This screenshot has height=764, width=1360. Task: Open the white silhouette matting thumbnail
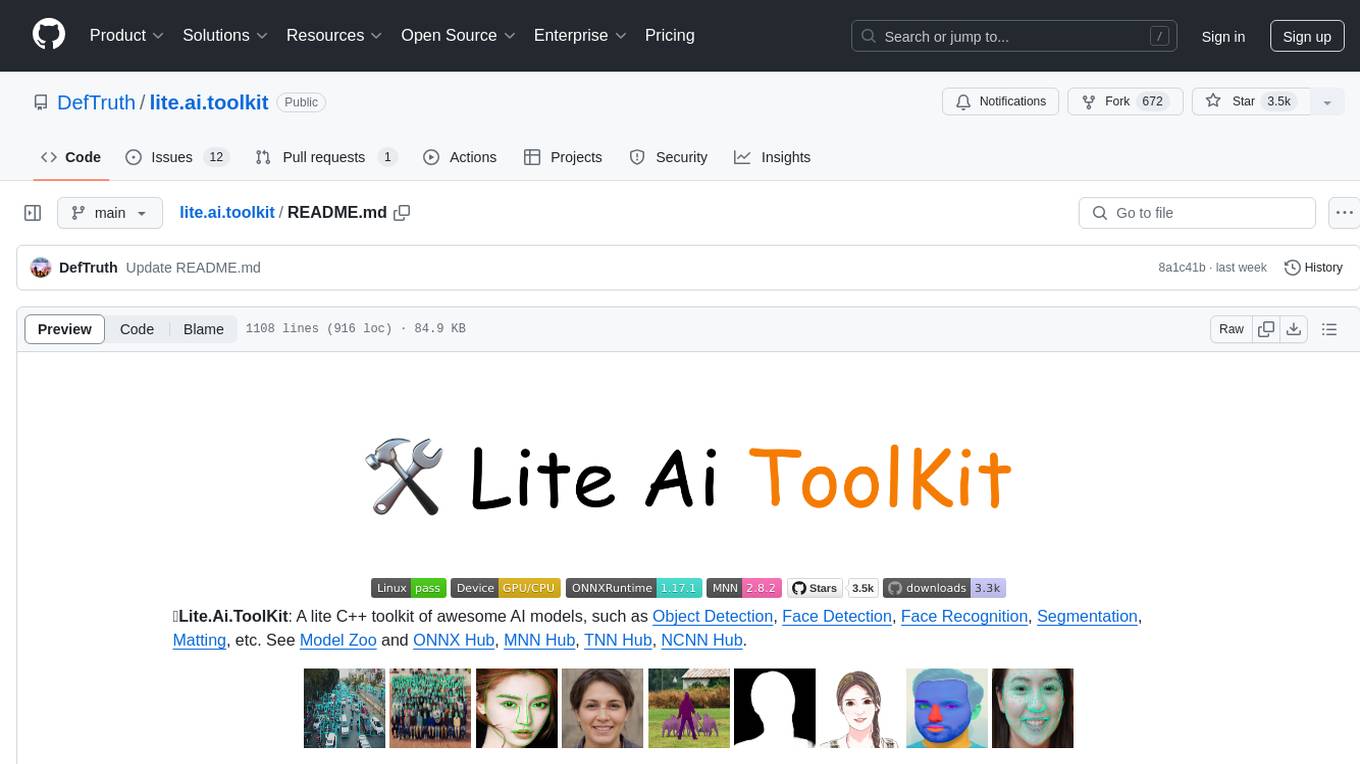tap(775, 708)
